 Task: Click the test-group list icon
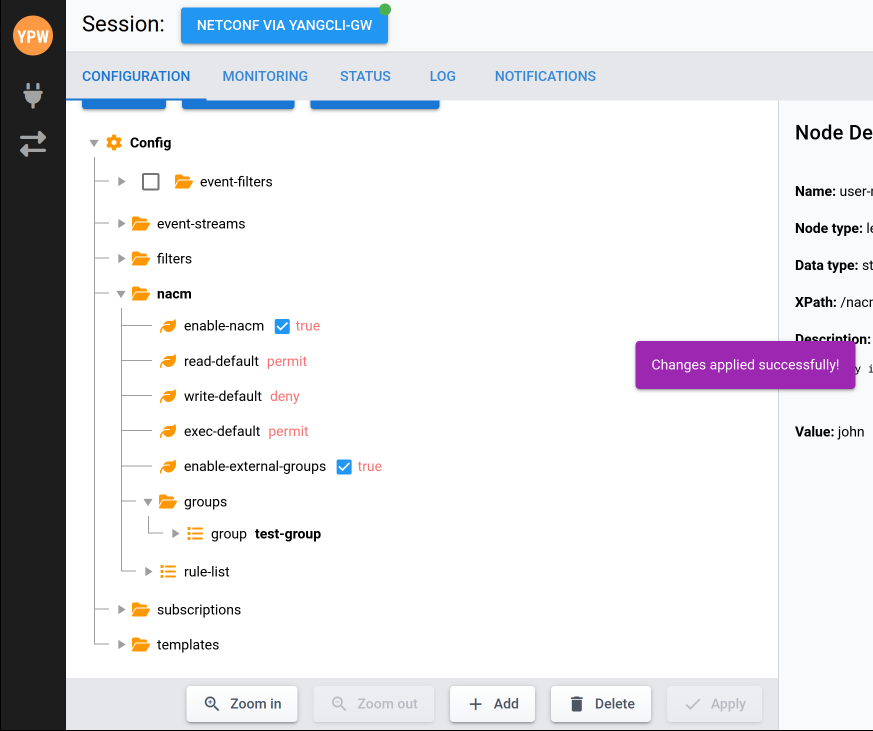point(195,534)
